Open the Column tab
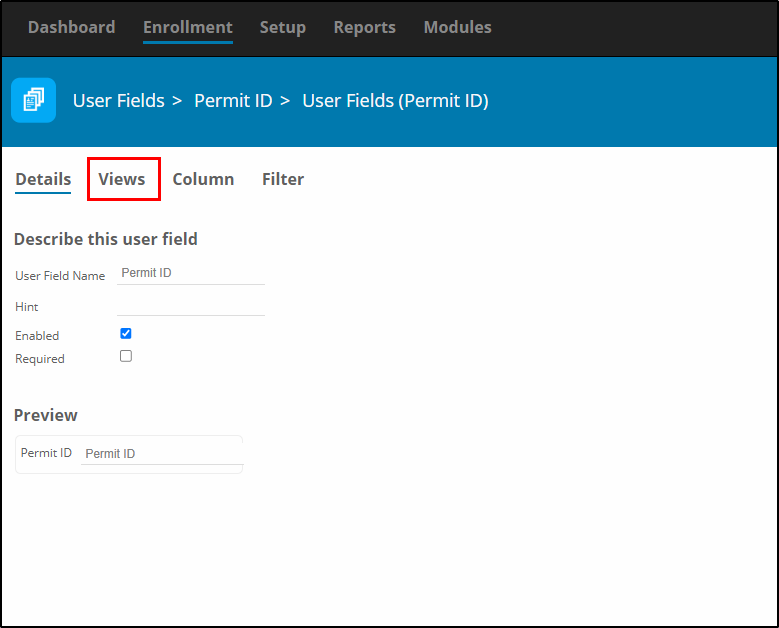 pos(203,179)
